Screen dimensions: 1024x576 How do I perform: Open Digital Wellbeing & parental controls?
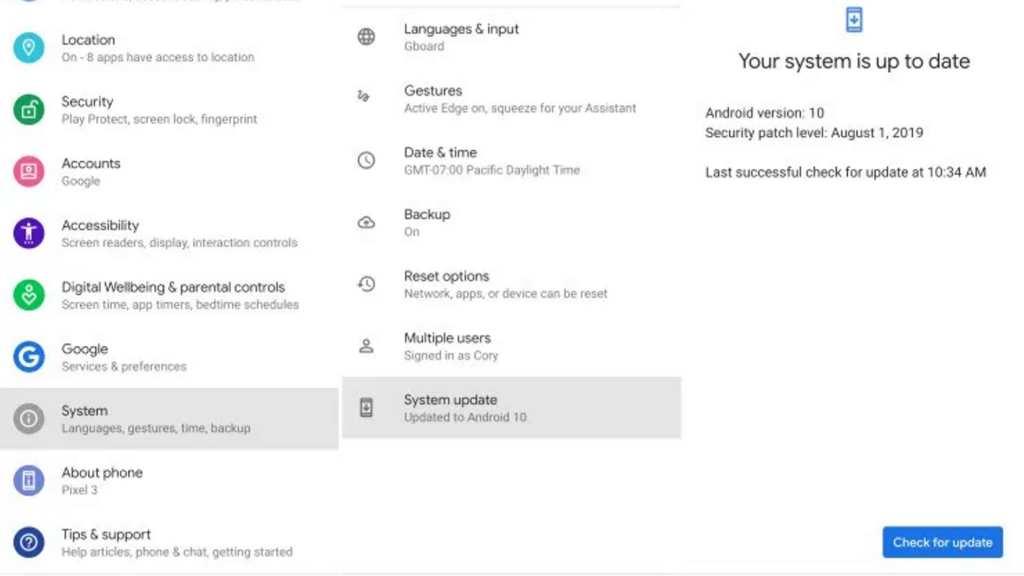point(169,295)
